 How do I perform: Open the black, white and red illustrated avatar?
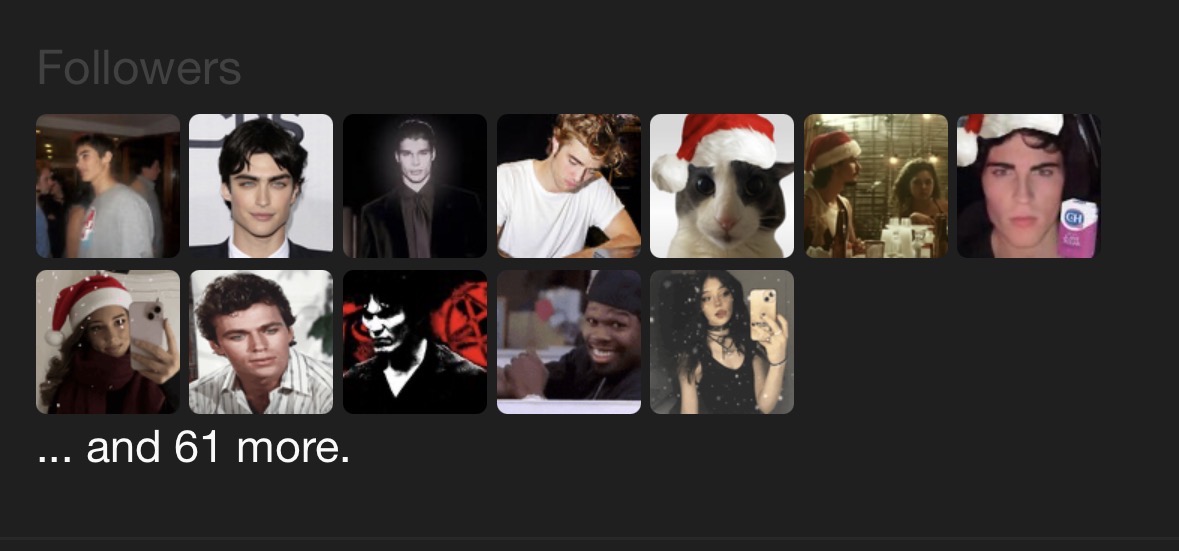tap(415, 342)
